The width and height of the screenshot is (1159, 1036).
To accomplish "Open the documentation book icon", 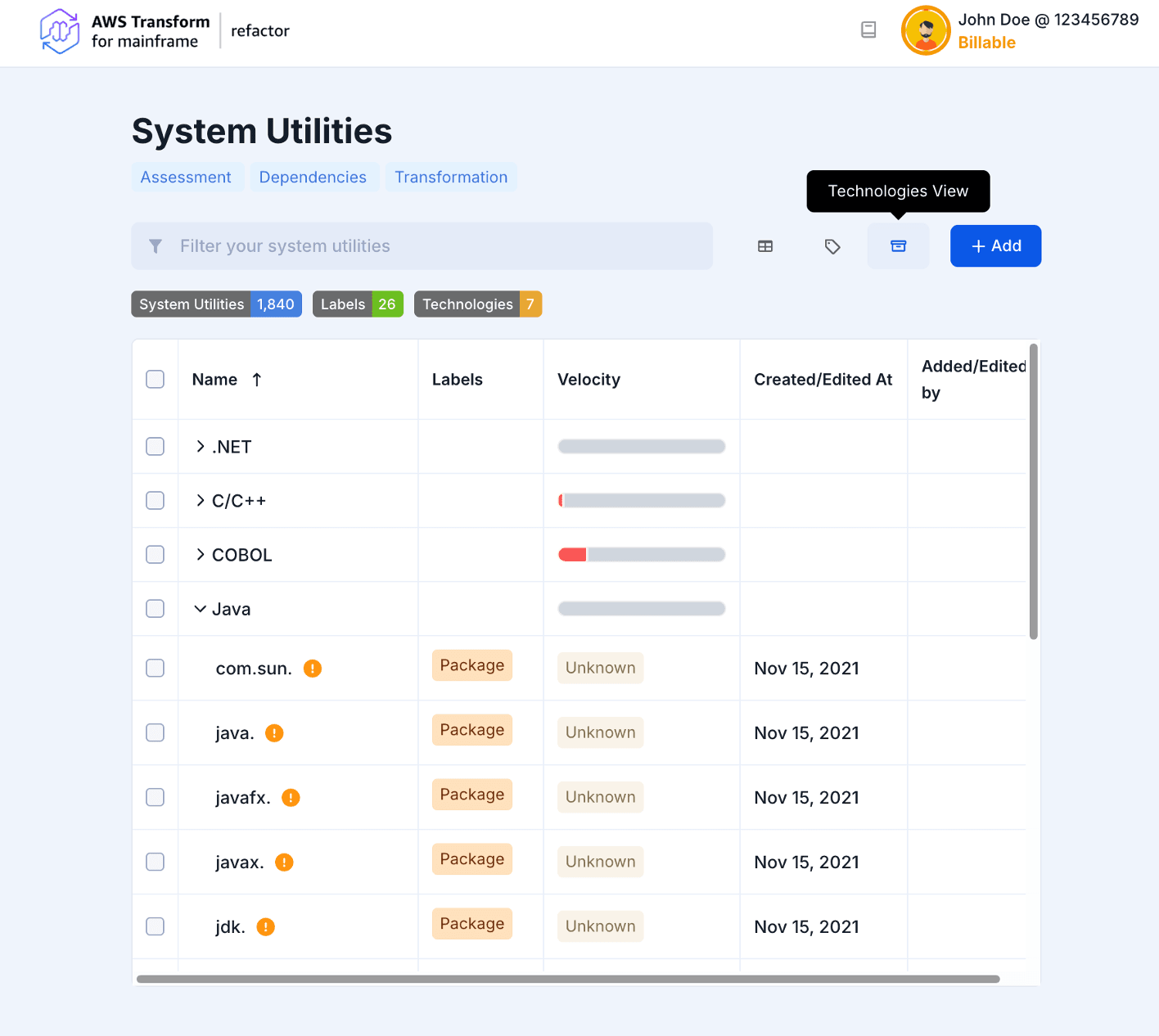I will (x=868, y=30).
